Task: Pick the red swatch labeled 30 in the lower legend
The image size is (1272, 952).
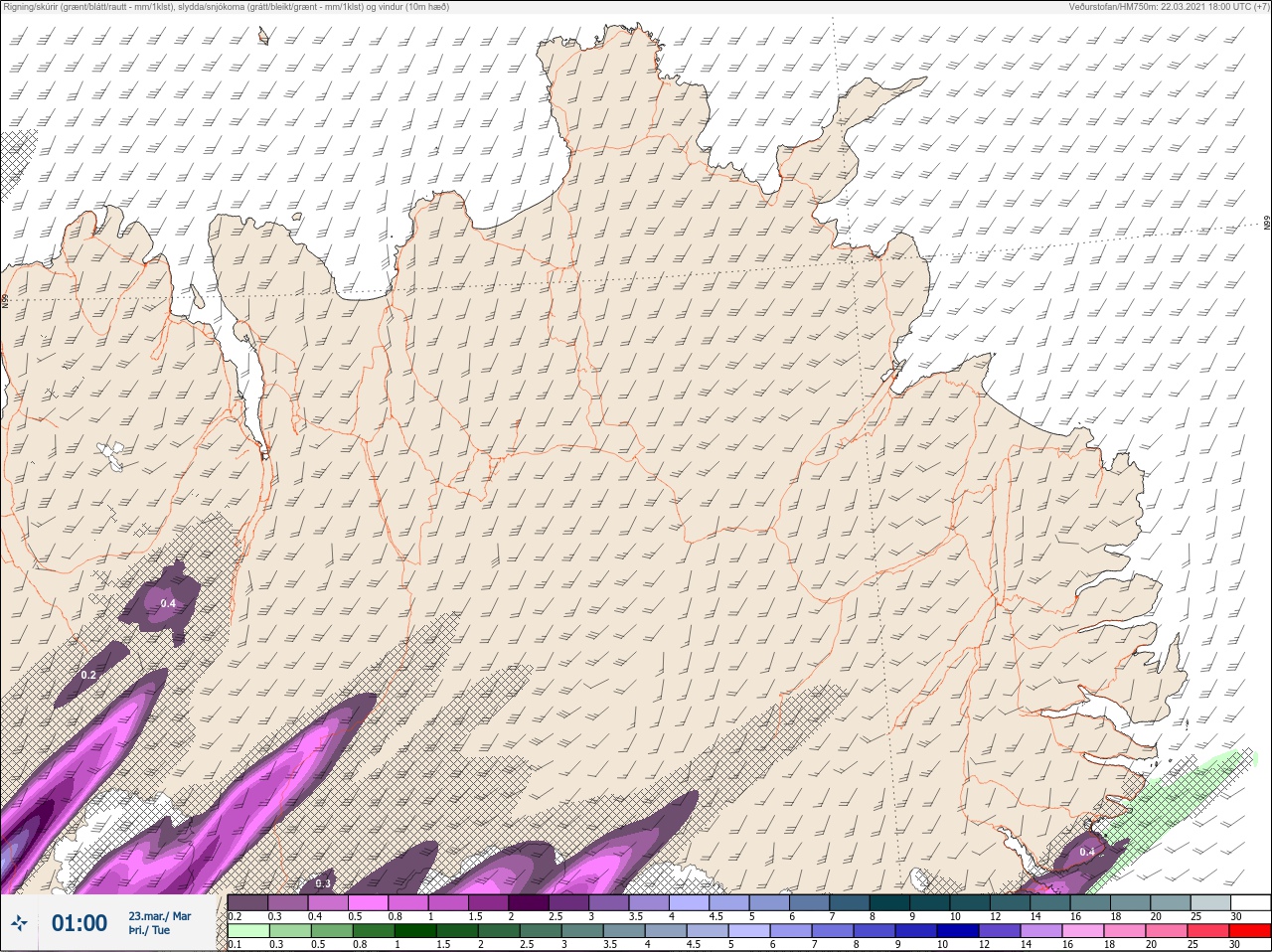Action: click(x=1249, y=931)
